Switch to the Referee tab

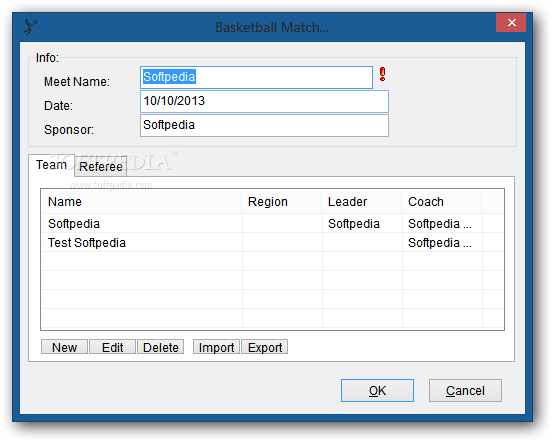[101, 166]
